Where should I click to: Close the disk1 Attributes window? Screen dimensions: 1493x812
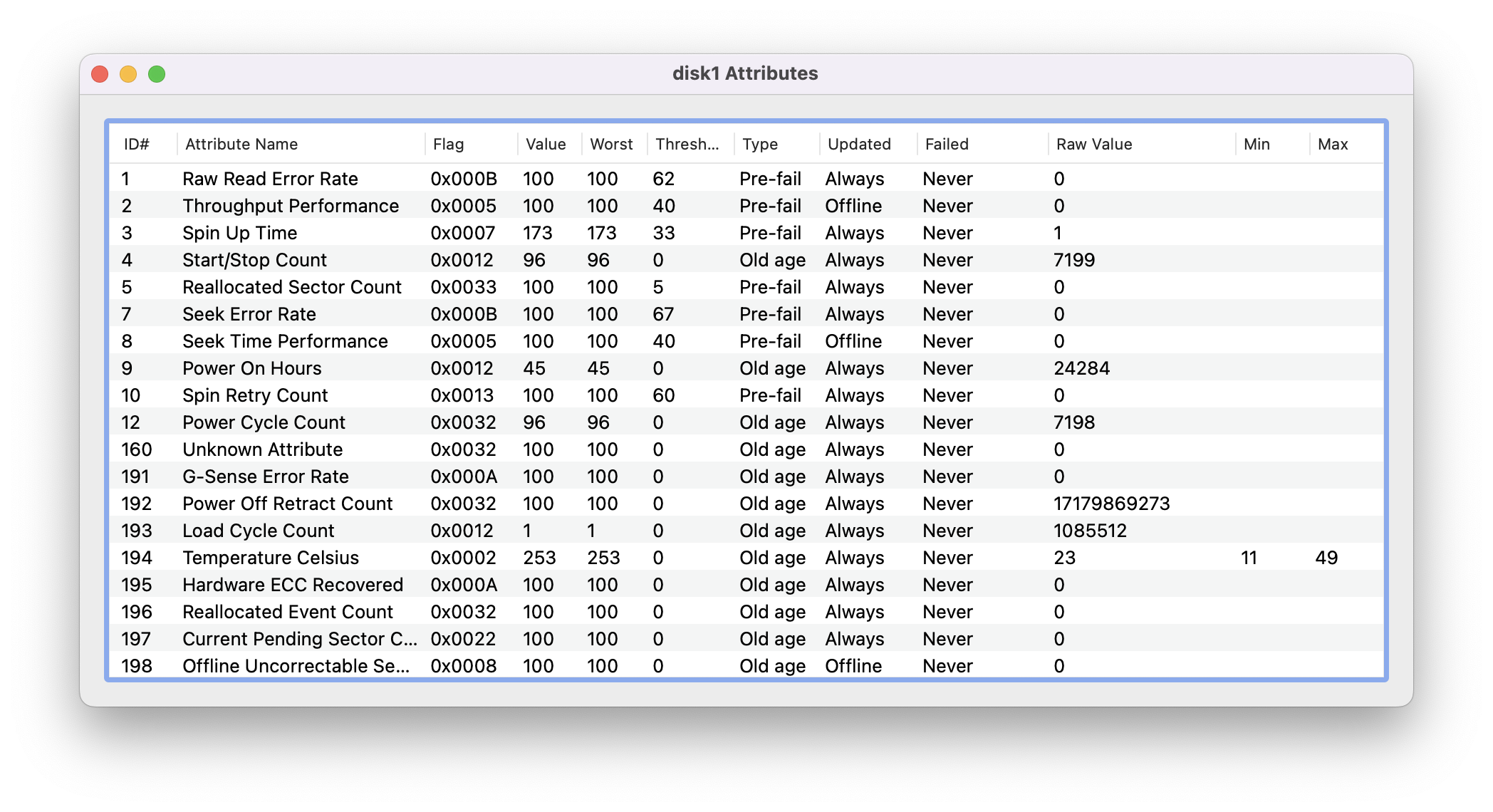pos(100,74)
